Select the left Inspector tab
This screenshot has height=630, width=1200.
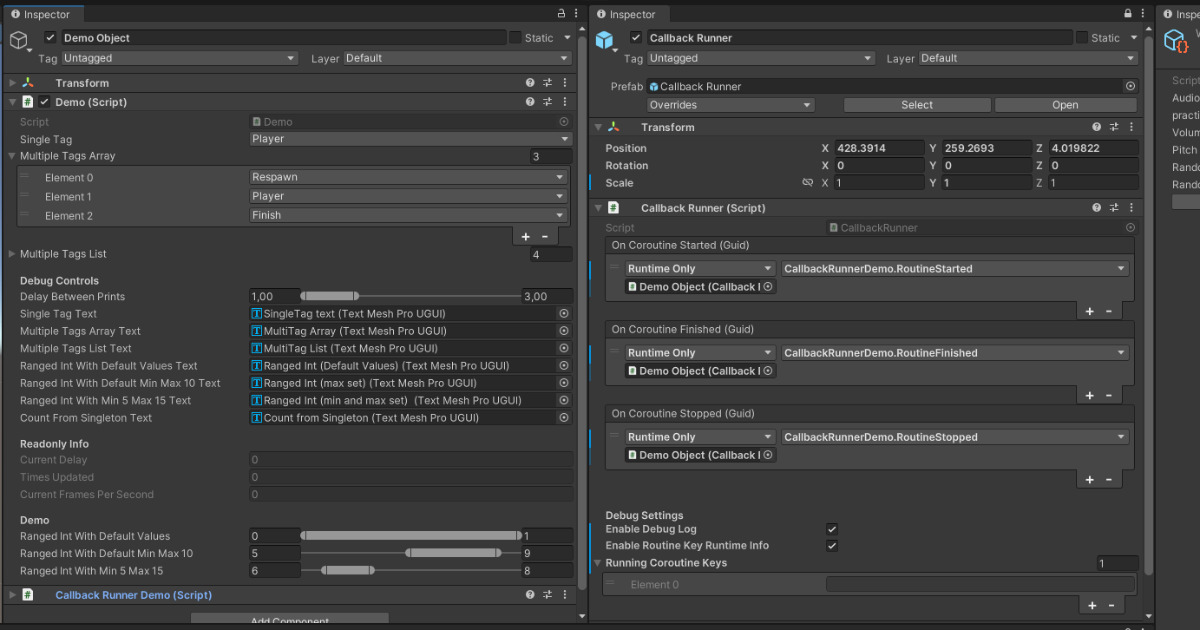point(40,14)
